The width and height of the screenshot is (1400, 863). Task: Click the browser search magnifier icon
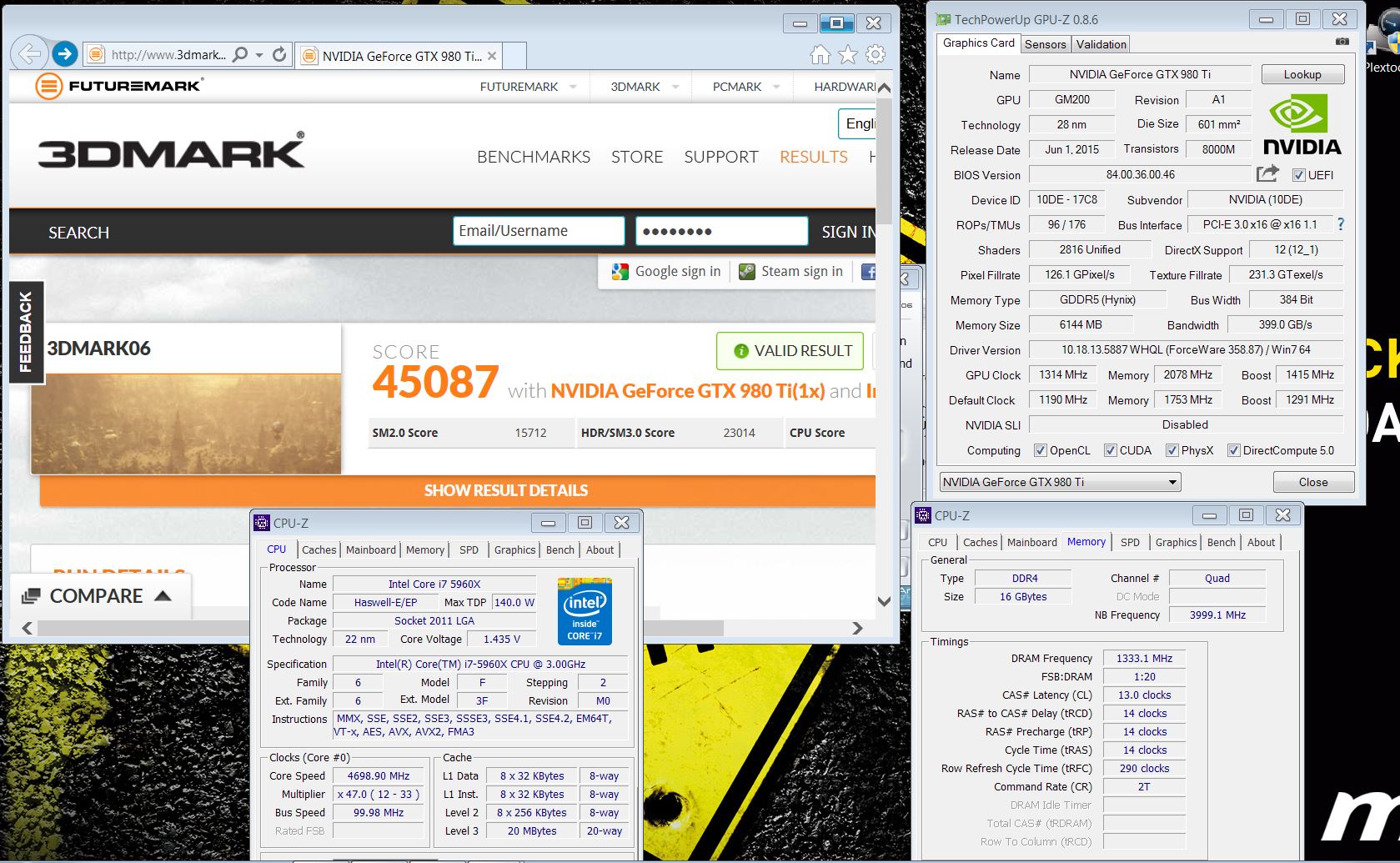tap(240, 55)
